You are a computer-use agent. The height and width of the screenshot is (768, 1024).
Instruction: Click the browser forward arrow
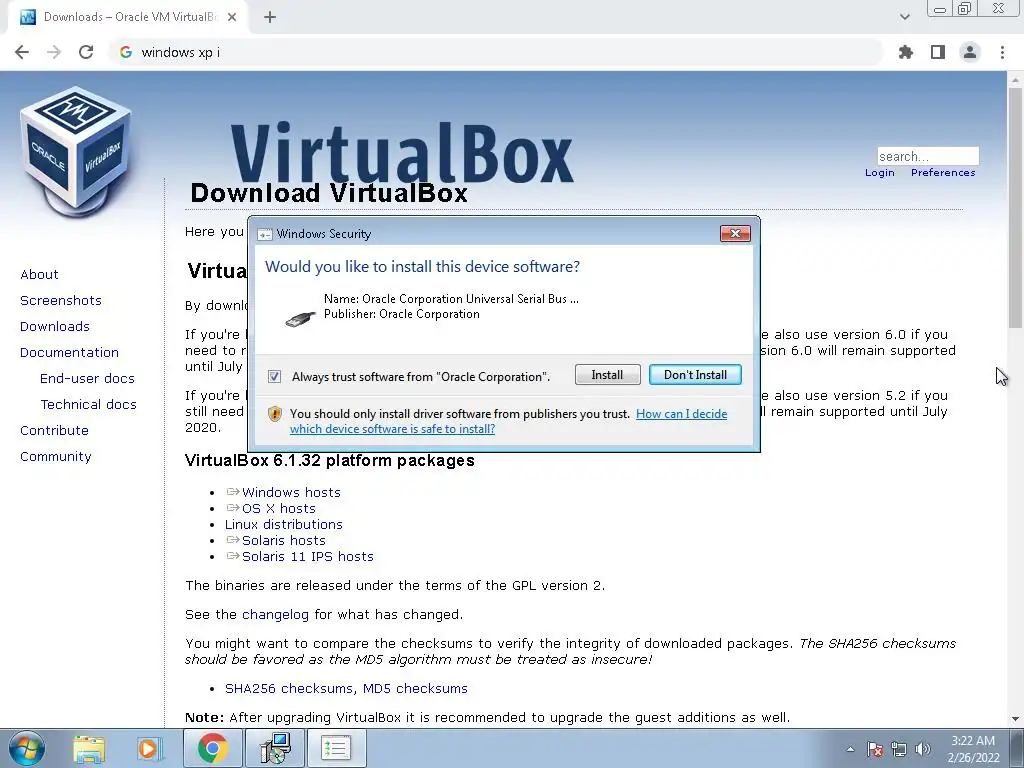tap(54, 52)
